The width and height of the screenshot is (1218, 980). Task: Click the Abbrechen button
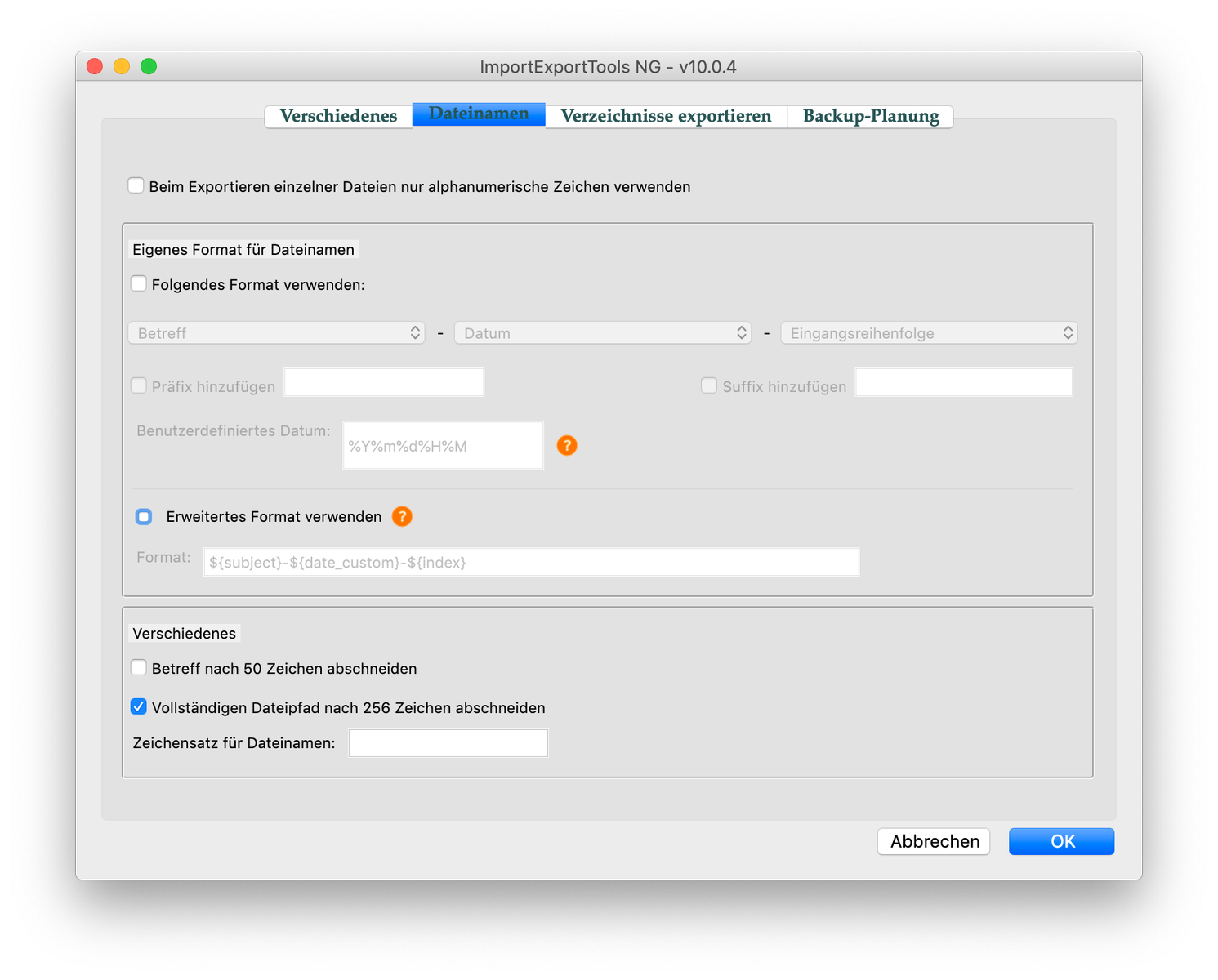934,841
